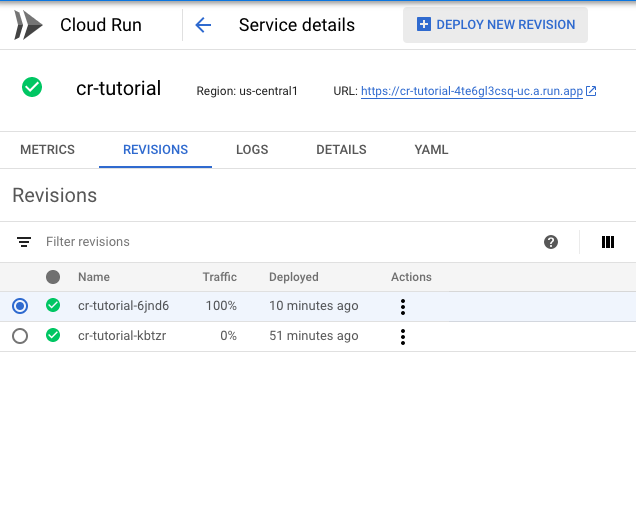Open the cr-tutorial run.app URL link
The height and width of the screenshot is (506, 636).
coord(472,91)
